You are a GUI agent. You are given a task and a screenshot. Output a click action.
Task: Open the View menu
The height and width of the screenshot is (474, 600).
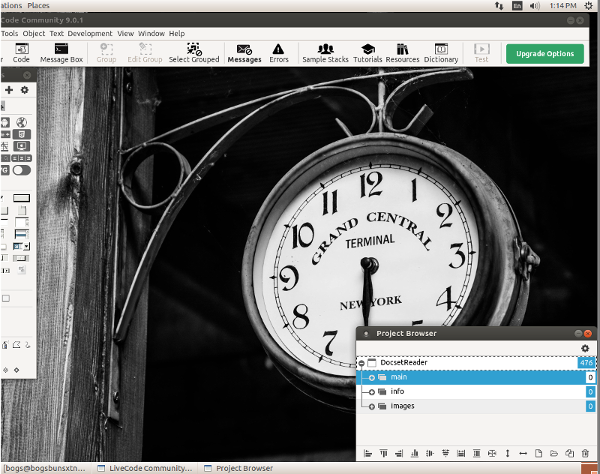tap(126, 33)
